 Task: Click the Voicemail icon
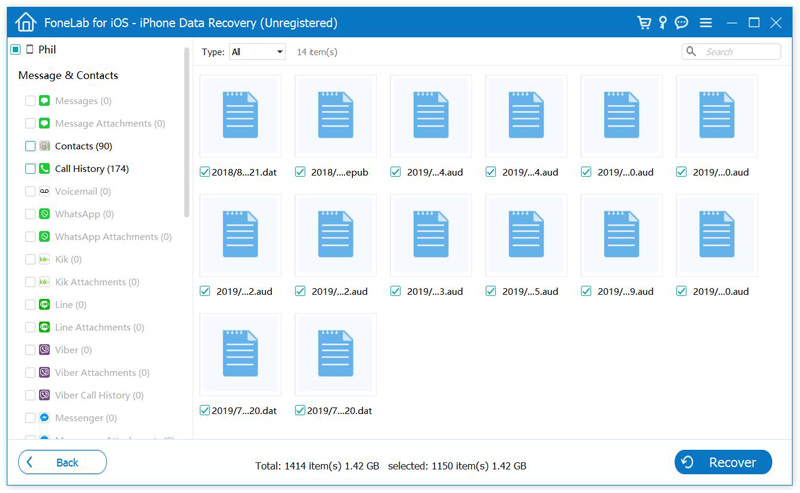tap(44, 191)
